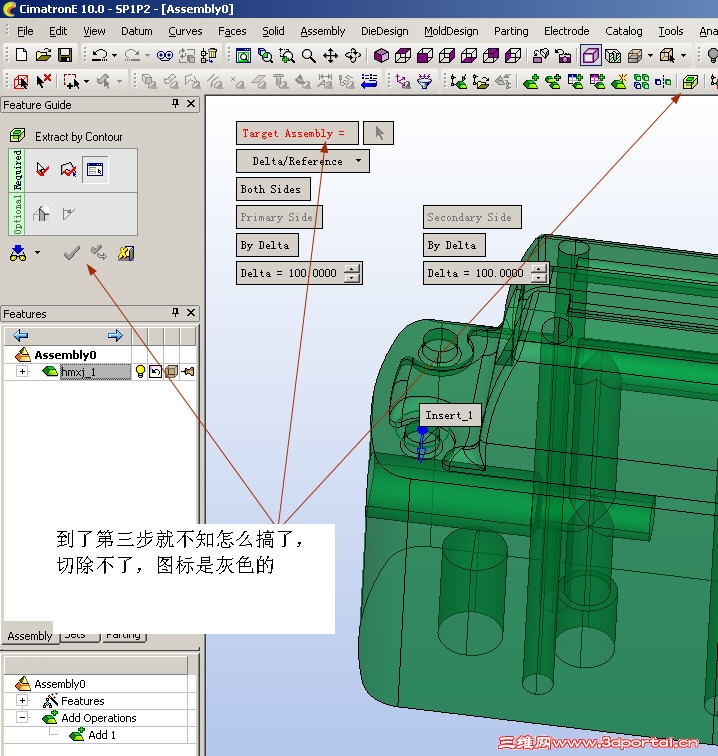Click the blue left arrow in Features panel
This screenshot has height=756, width=718.
(x=21, y=335)
